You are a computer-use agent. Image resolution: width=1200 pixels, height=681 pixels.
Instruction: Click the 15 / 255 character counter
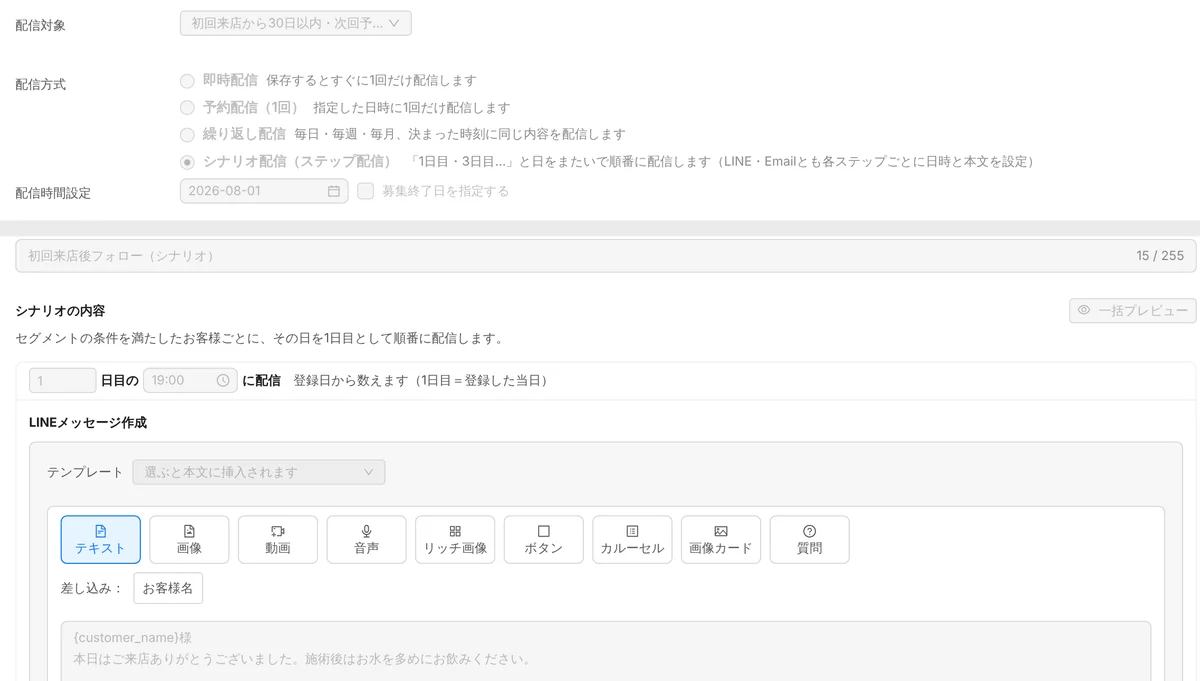(x=1160, y=256)
